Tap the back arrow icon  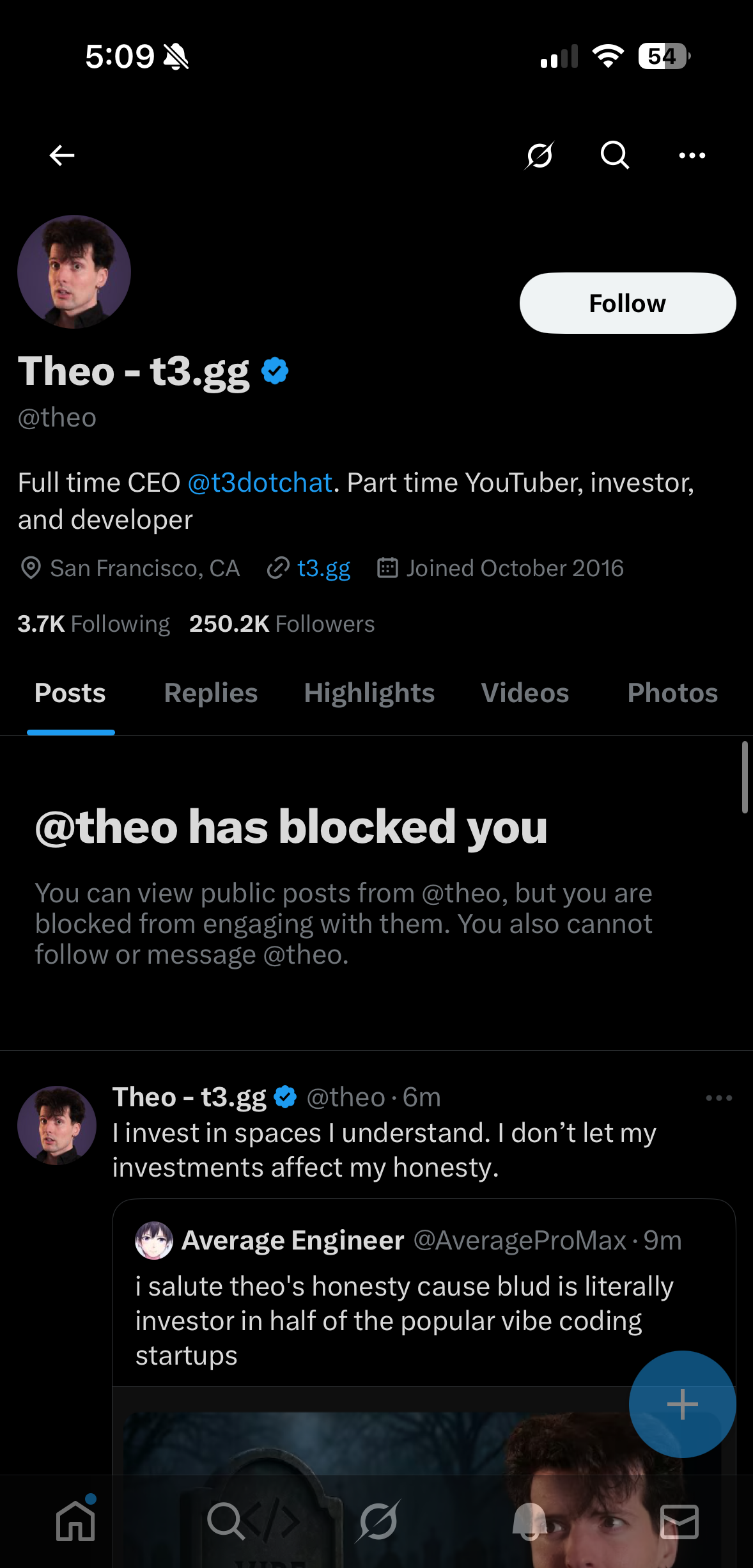[62, 155]
